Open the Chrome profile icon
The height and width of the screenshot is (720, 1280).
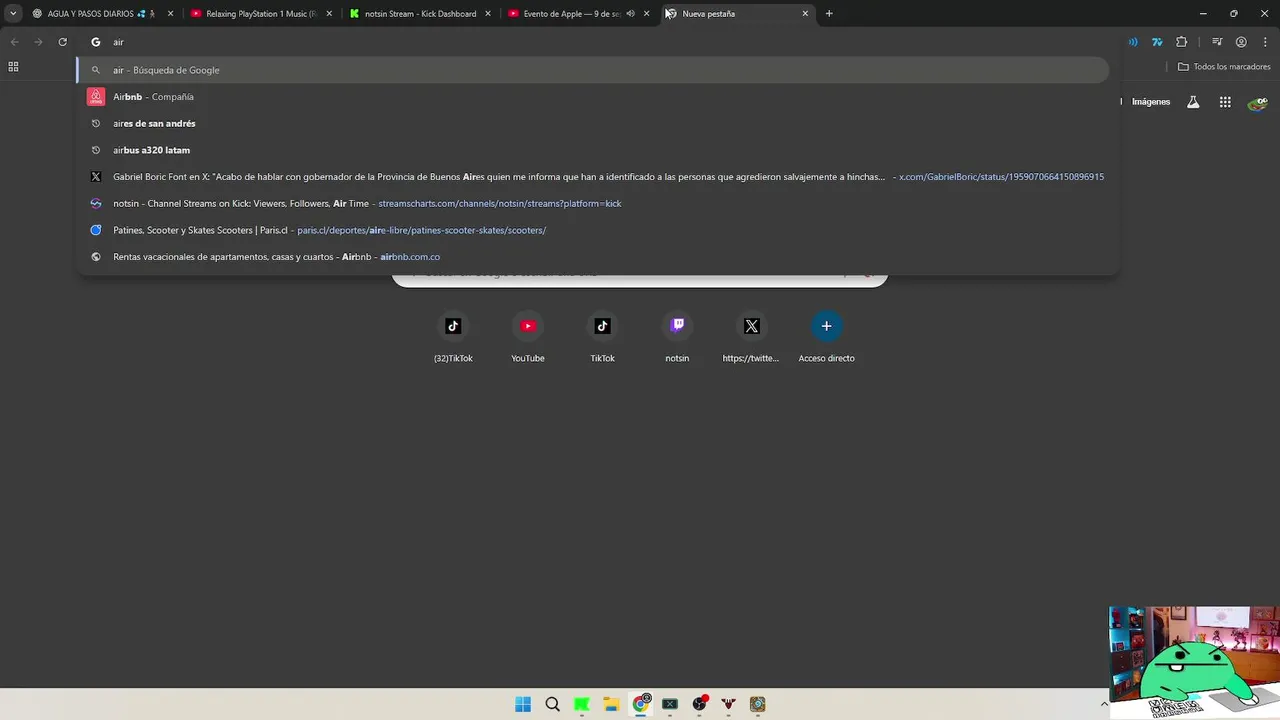(x=1241, y=42)
